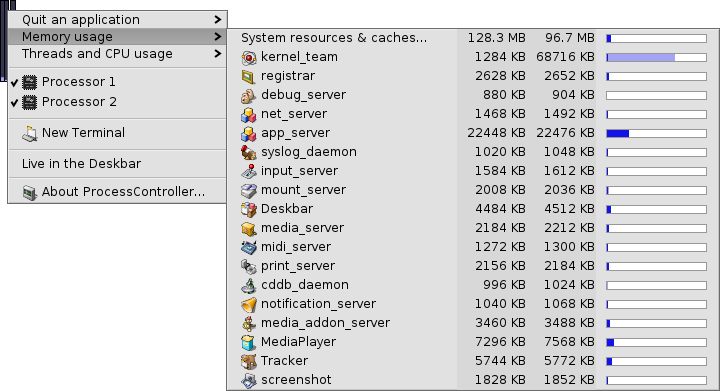Click the cddb_daemon icon

coord(248,285)
